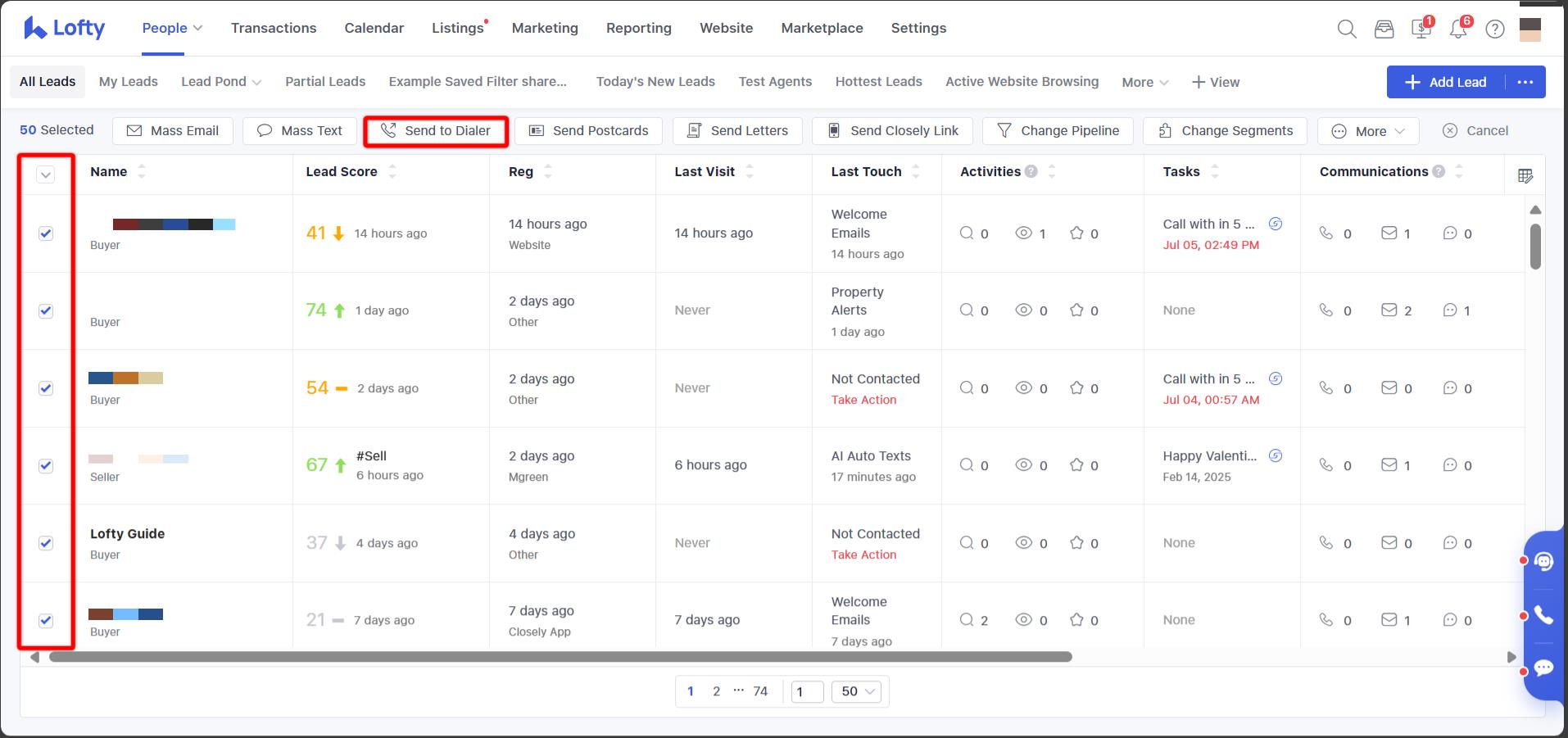Viewport: 1568px width, 738px height.
Task: Click the Lofty logo in the top left
Action: click(62, 27)
